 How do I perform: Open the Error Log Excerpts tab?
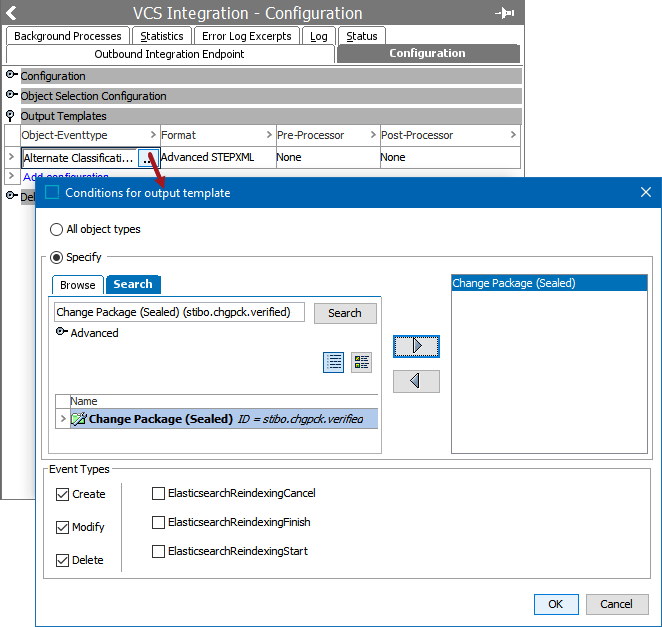246,36
